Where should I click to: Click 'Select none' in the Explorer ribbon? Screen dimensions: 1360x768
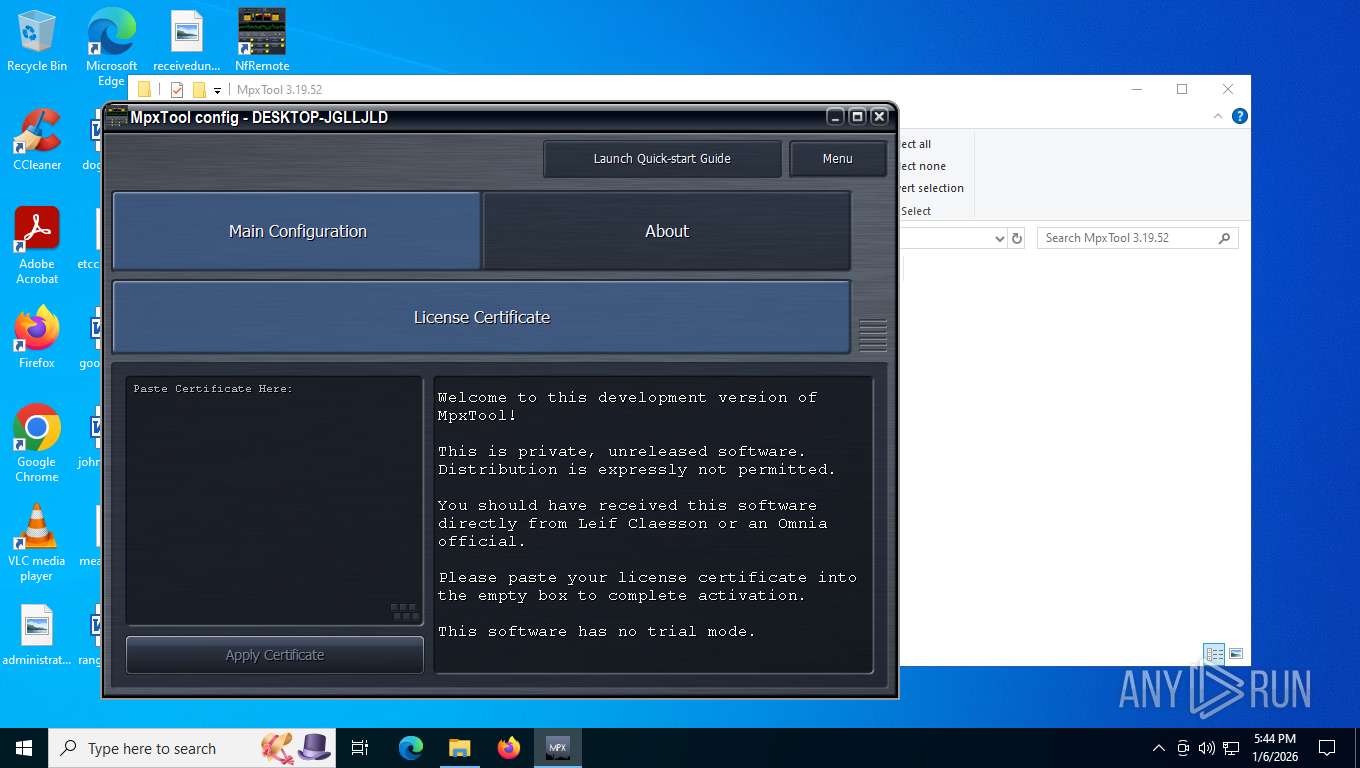(922, 166)
